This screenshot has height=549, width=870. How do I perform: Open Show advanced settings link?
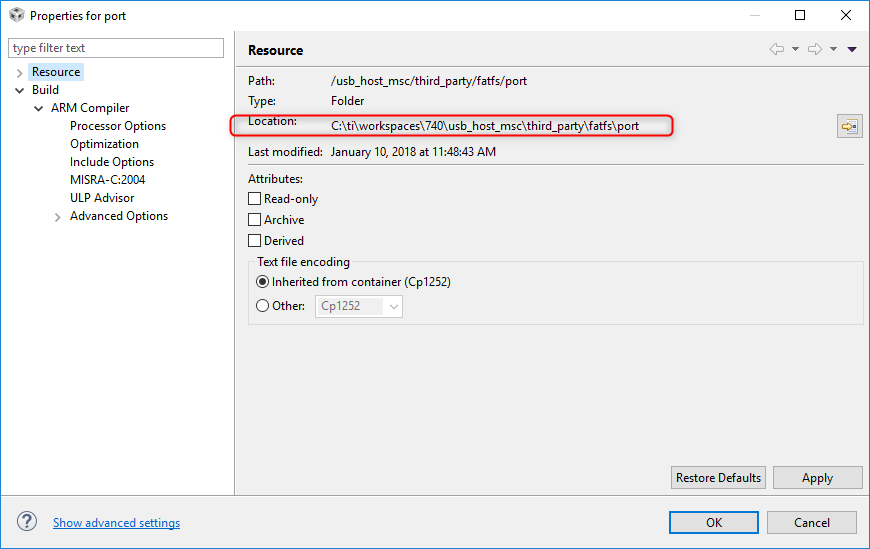click(116, 523)
